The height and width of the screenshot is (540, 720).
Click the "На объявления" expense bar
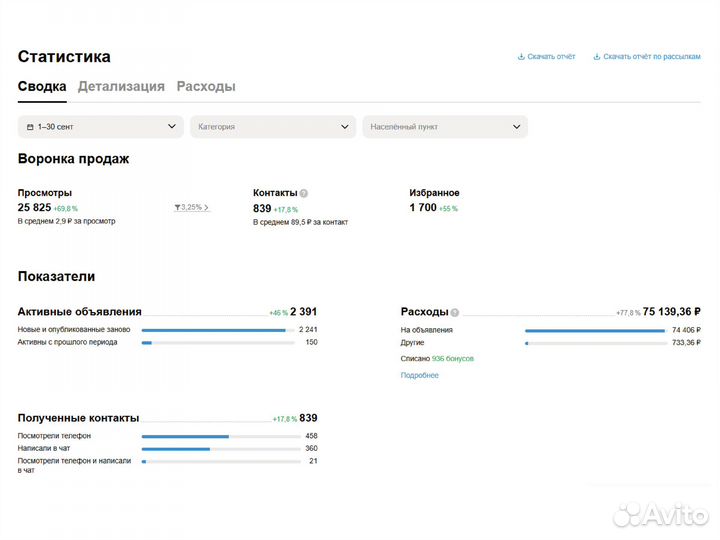(595, 330)
